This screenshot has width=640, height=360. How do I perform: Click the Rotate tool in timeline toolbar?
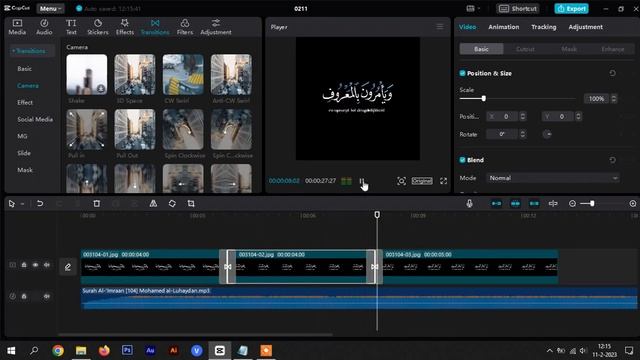tap(172, 203)
